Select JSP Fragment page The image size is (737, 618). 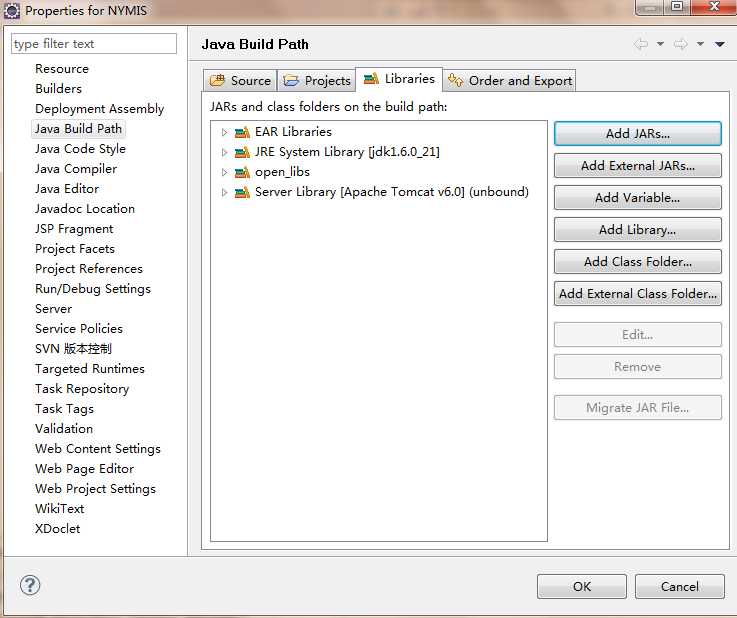(x=74, y=229)
